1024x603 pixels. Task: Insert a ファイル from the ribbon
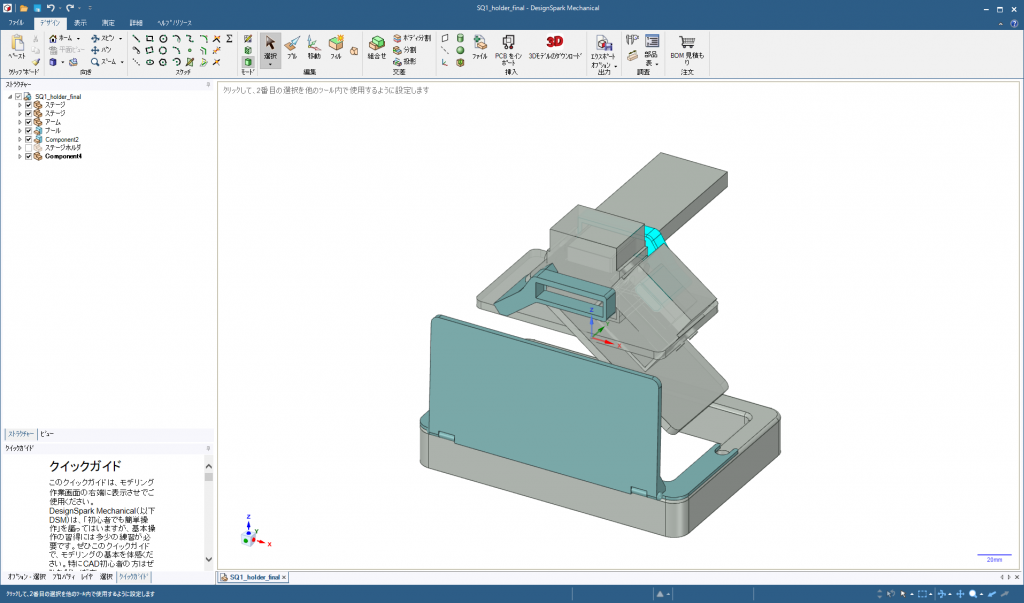coord(480,46)
